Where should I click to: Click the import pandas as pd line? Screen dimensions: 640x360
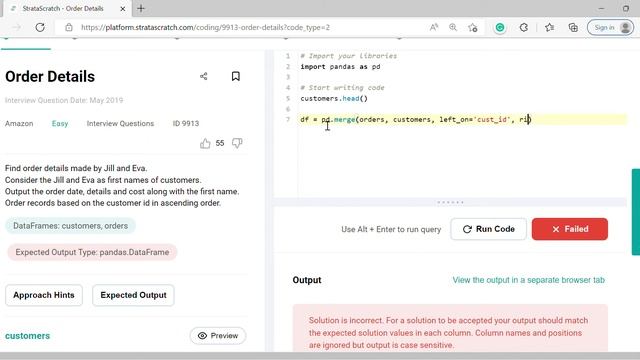[340, 67]
